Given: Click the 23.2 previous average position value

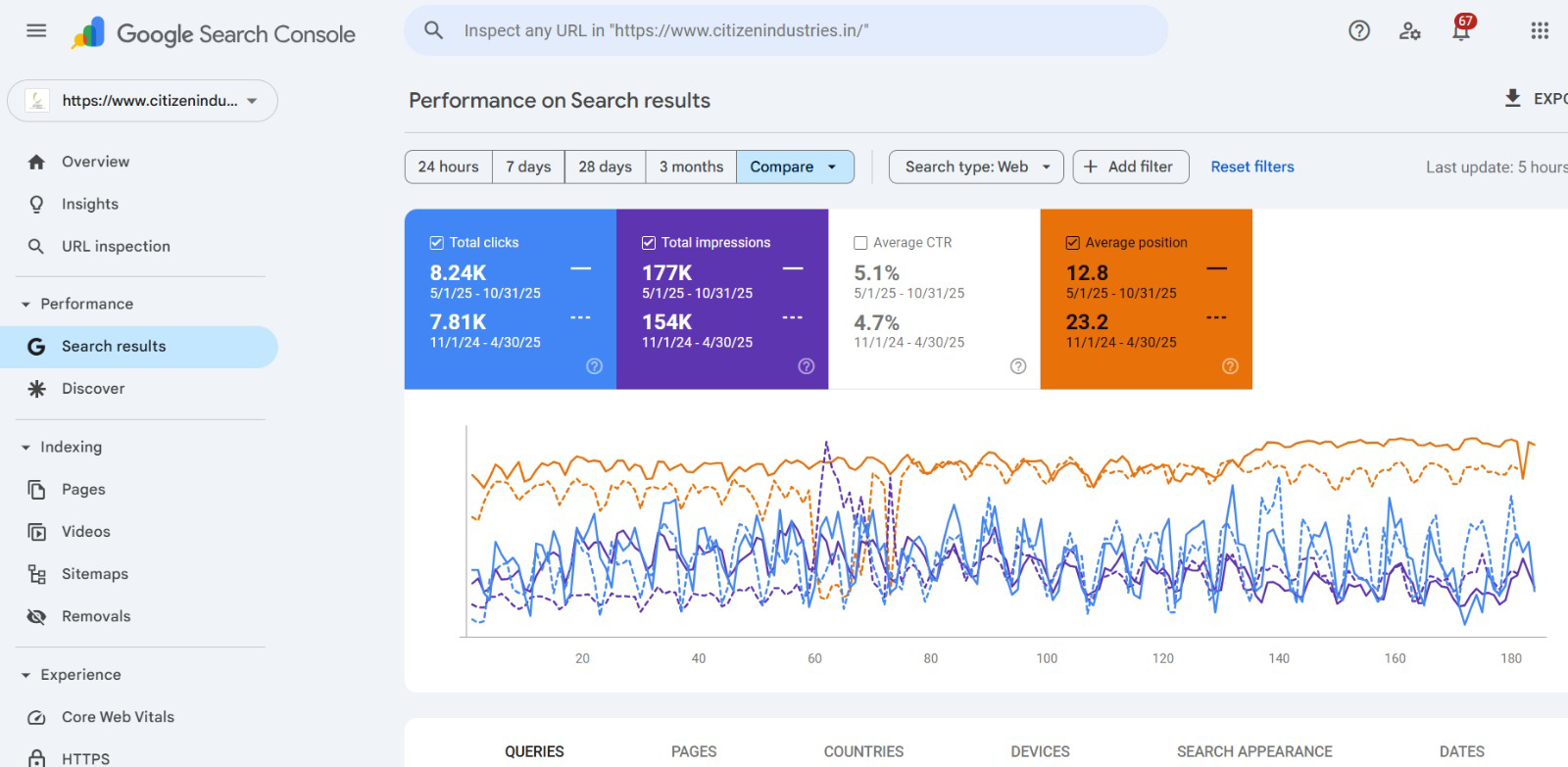Looking at the screenshot, I should [1087, 322].
